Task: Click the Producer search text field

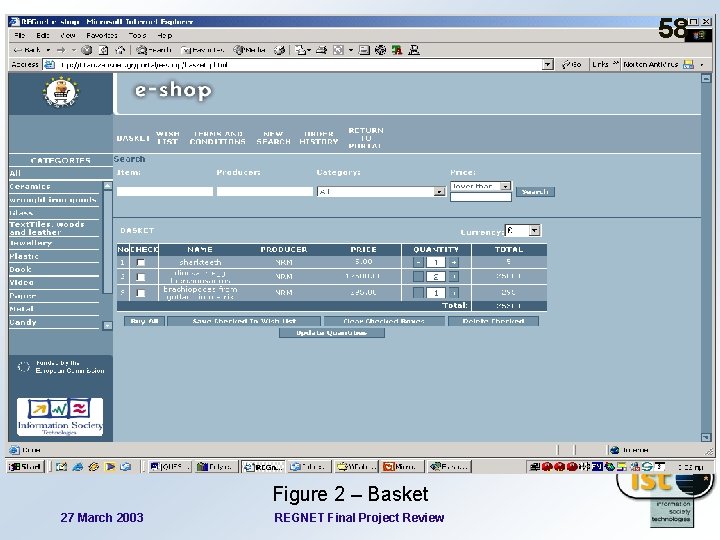Action: tap(264, 191)
